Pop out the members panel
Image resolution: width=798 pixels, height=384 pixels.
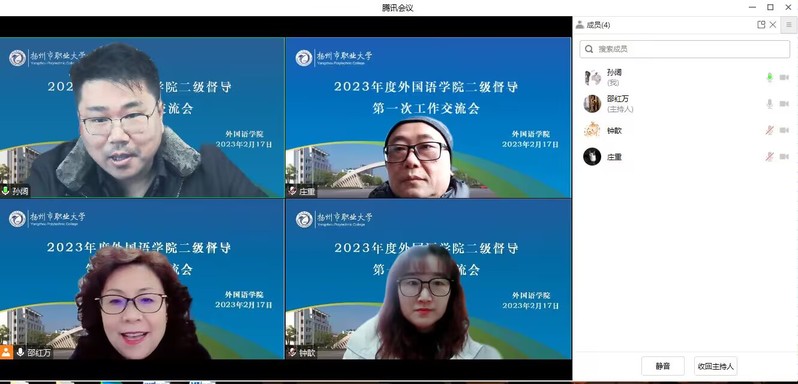click(761, 24)
